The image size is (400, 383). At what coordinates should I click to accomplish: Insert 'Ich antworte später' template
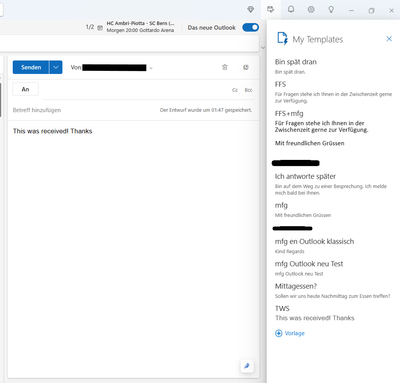[333, 184]
